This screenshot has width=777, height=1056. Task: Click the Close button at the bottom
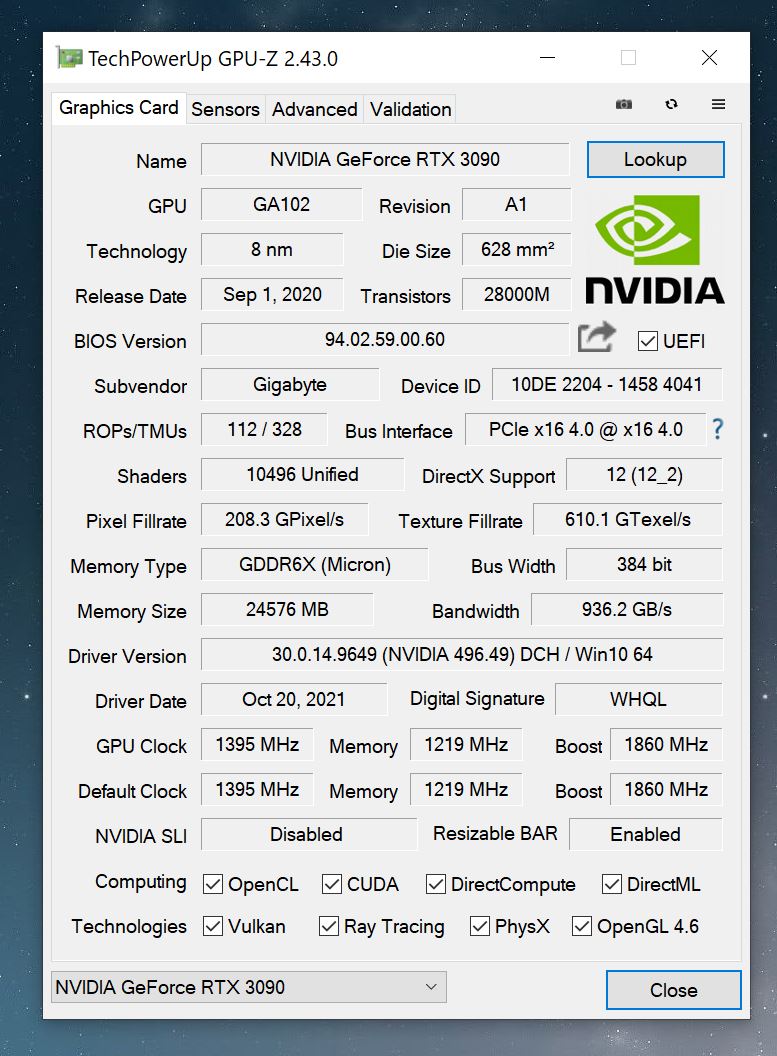(x=673, y=990)
